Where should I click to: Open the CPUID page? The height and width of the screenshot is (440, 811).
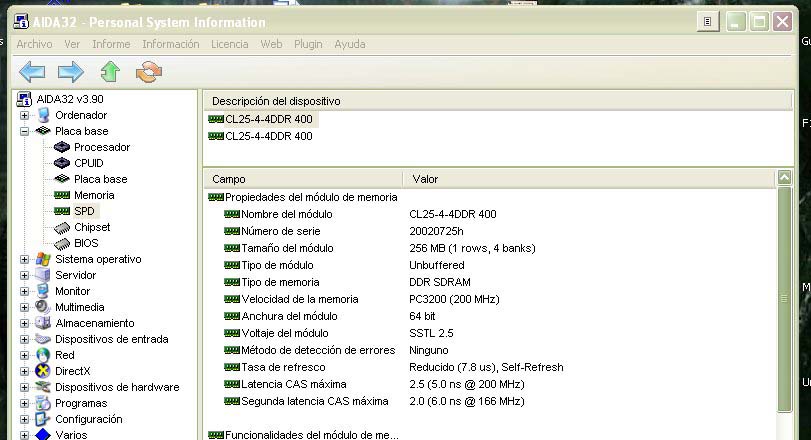pos(88,163)
